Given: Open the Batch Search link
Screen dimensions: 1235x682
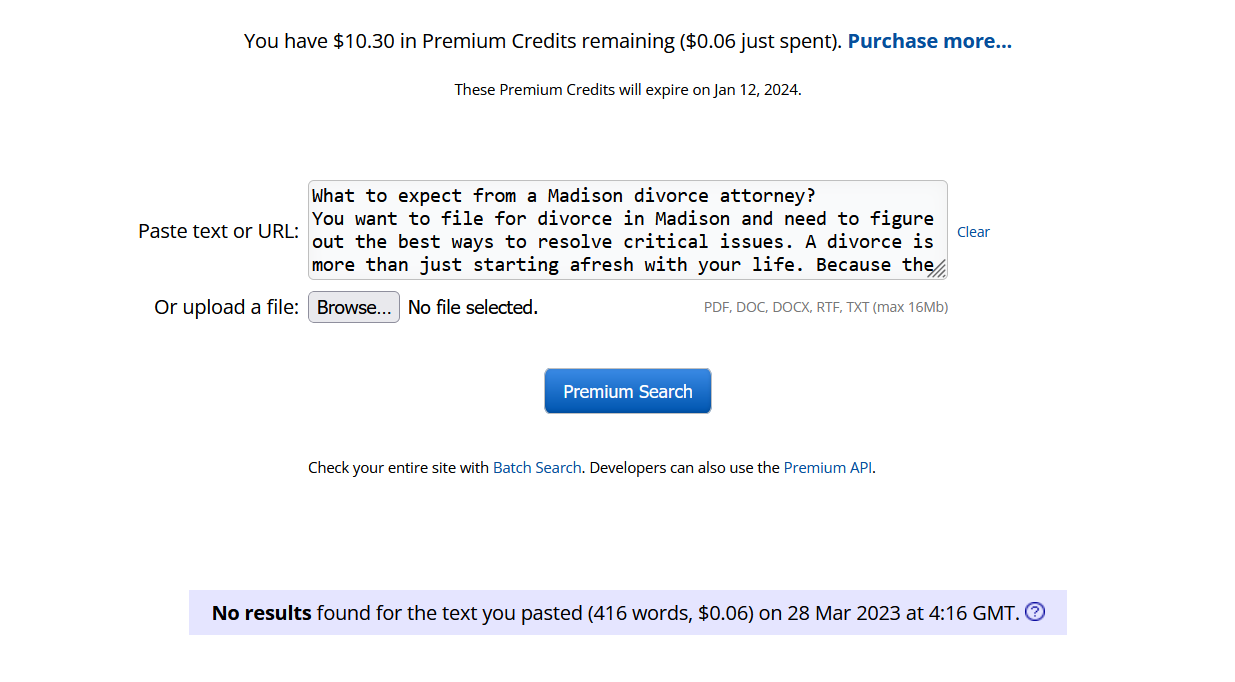Looking at the screenshot, I should 537,467.
